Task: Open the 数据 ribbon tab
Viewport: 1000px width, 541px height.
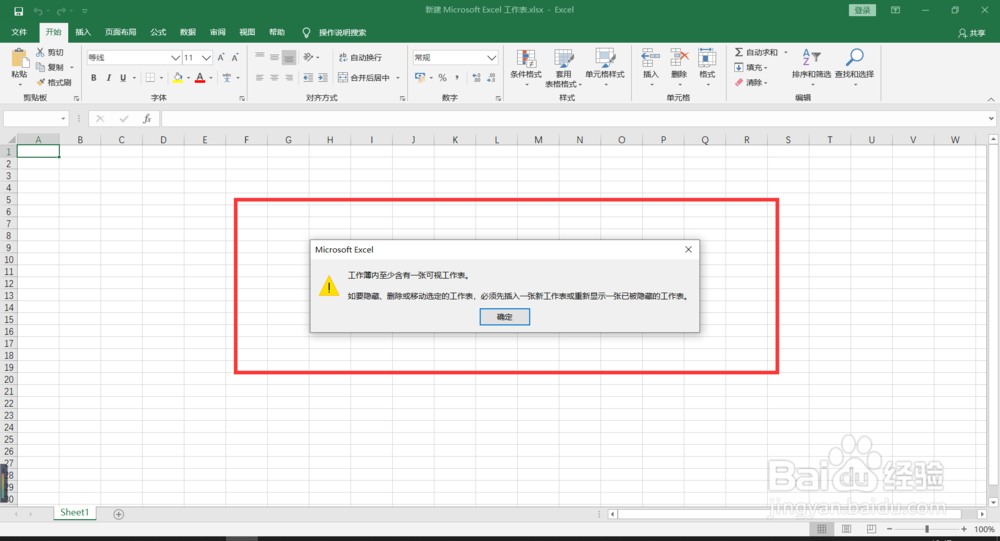Action: click(188, 32)
